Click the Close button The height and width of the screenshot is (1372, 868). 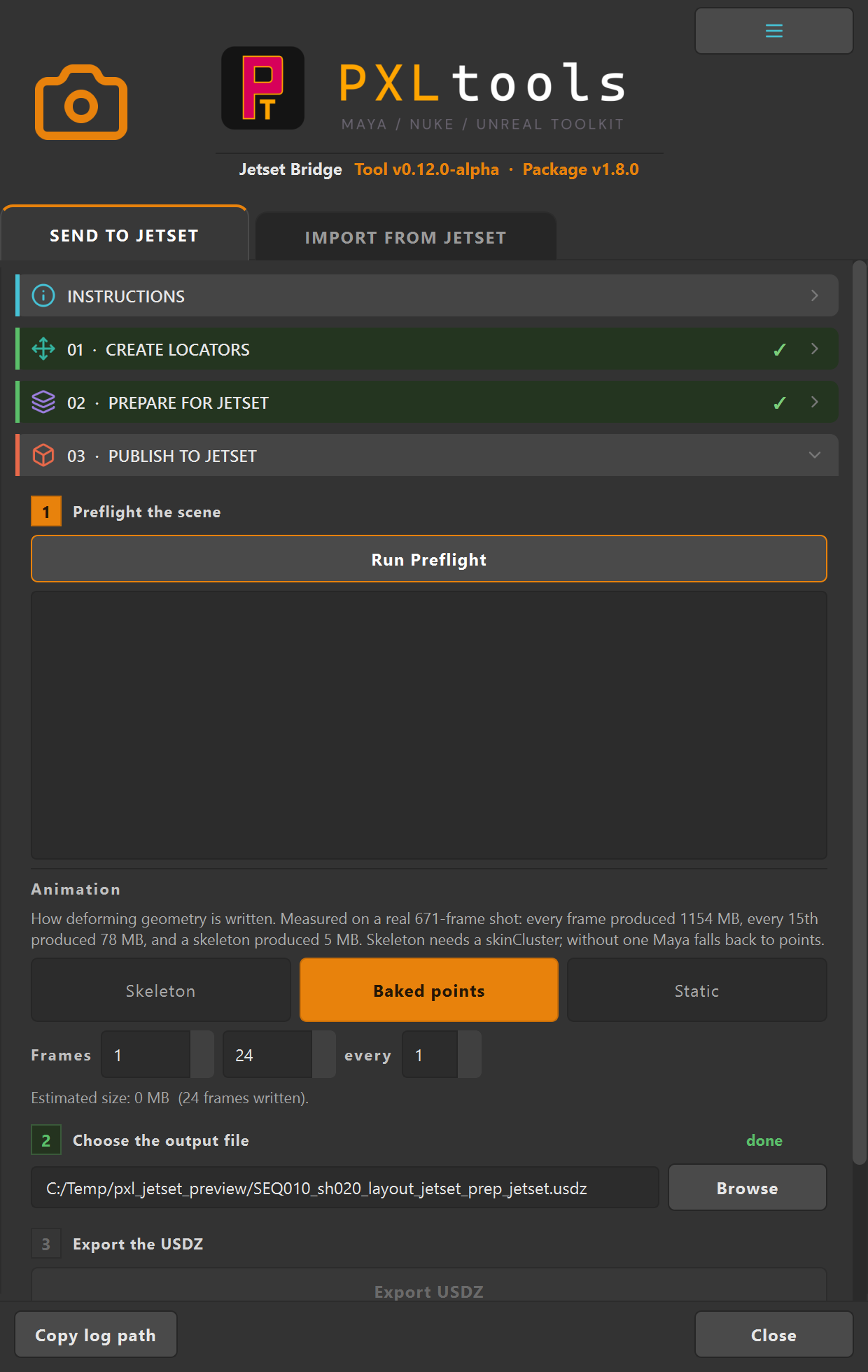pyautogui.click(x=773, y=1335)
